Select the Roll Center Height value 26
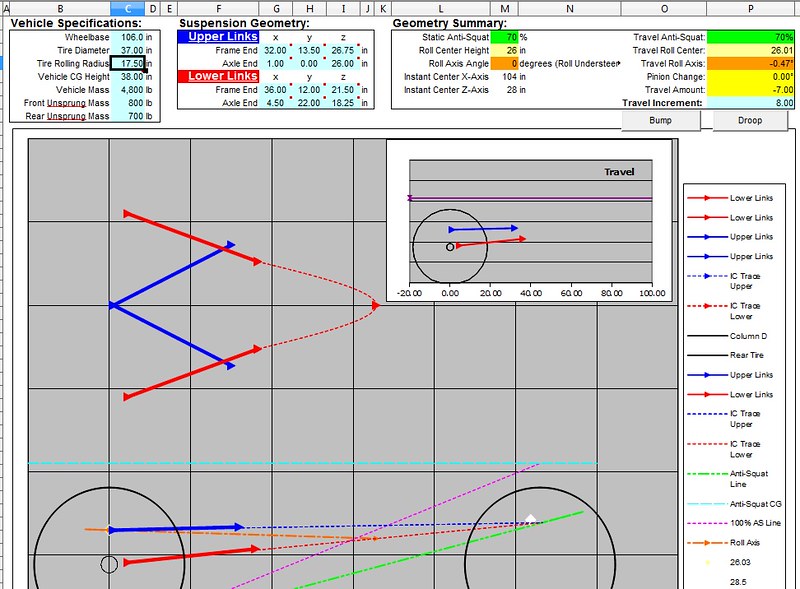800x589 pixels. (x=504, y=50)
